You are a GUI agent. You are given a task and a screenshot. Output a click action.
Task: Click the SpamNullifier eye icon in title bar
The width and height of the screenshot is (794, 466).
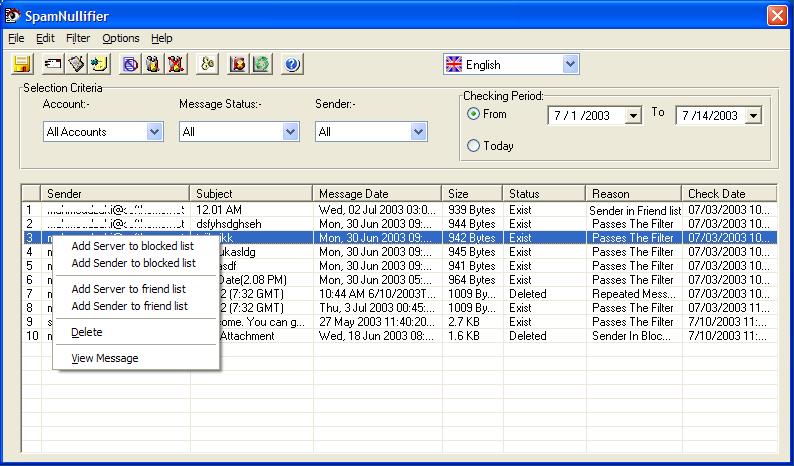(12, 16)
